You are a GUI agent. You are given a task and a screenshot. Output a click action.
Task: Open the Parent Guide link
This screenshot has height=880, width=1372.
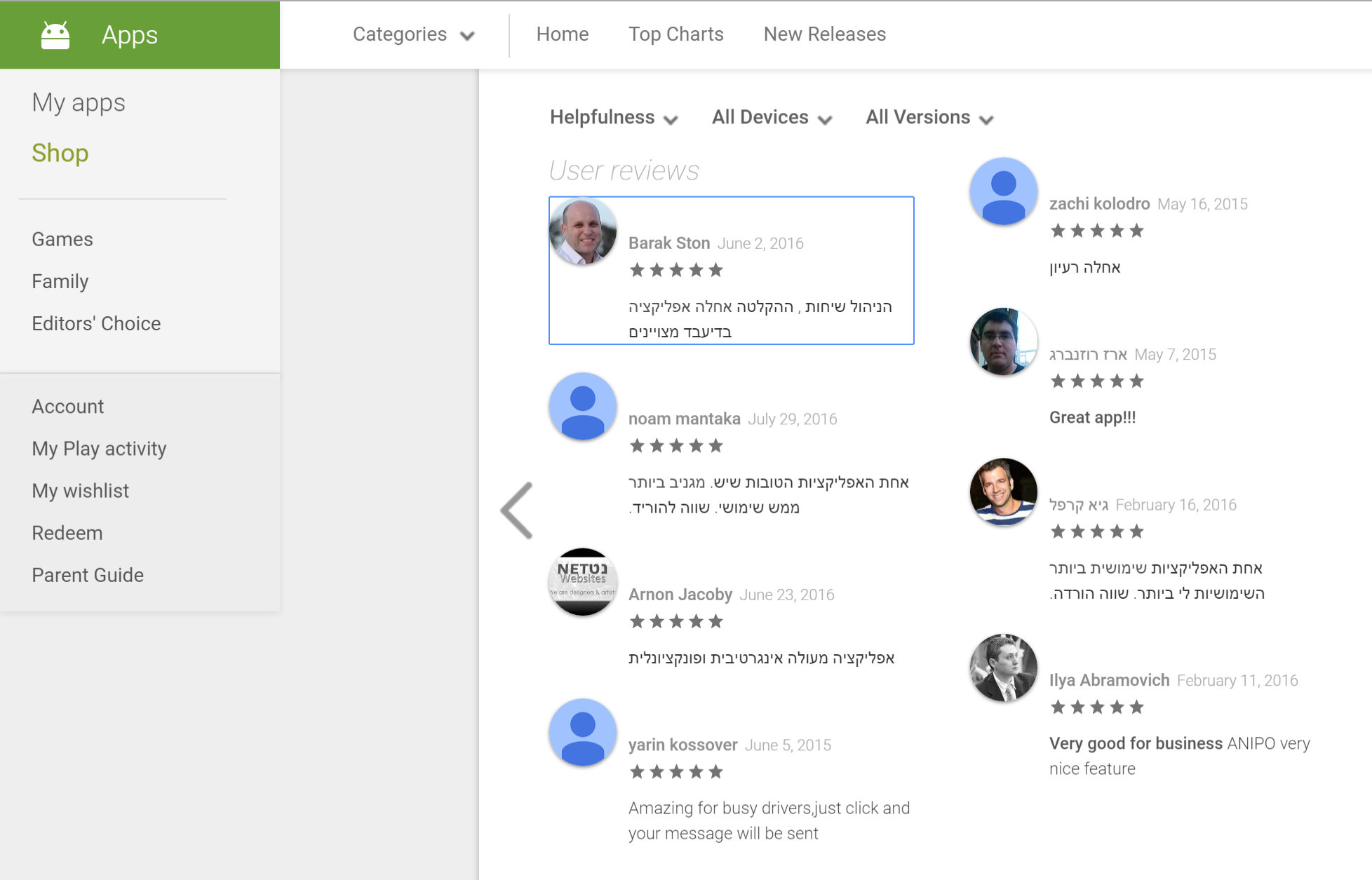(88, 575)
